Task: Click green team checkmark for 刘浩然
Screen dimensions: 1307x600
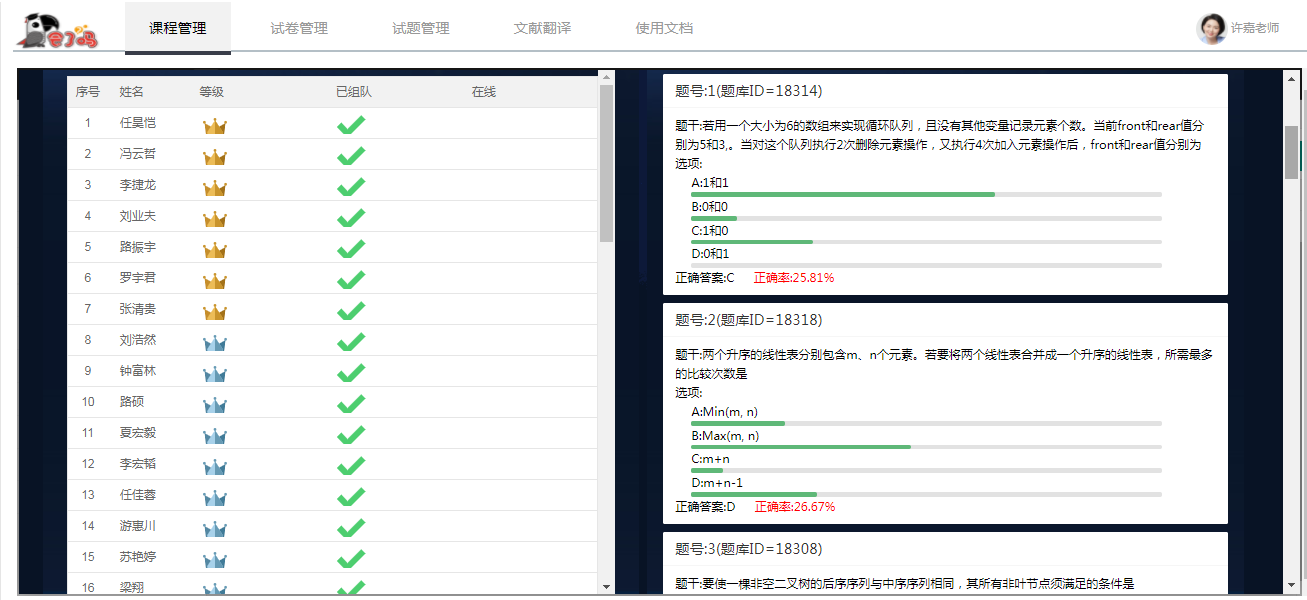Action: (x=350, y=342)
